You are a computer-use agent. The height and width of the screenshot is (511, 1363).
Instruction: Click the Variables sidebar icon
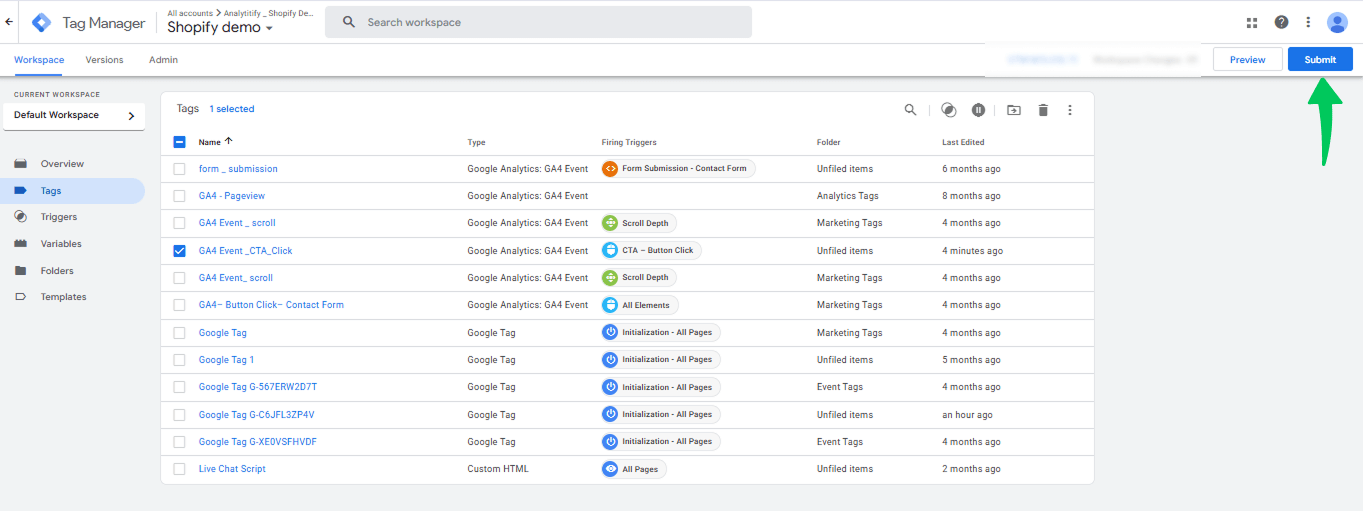21,244
